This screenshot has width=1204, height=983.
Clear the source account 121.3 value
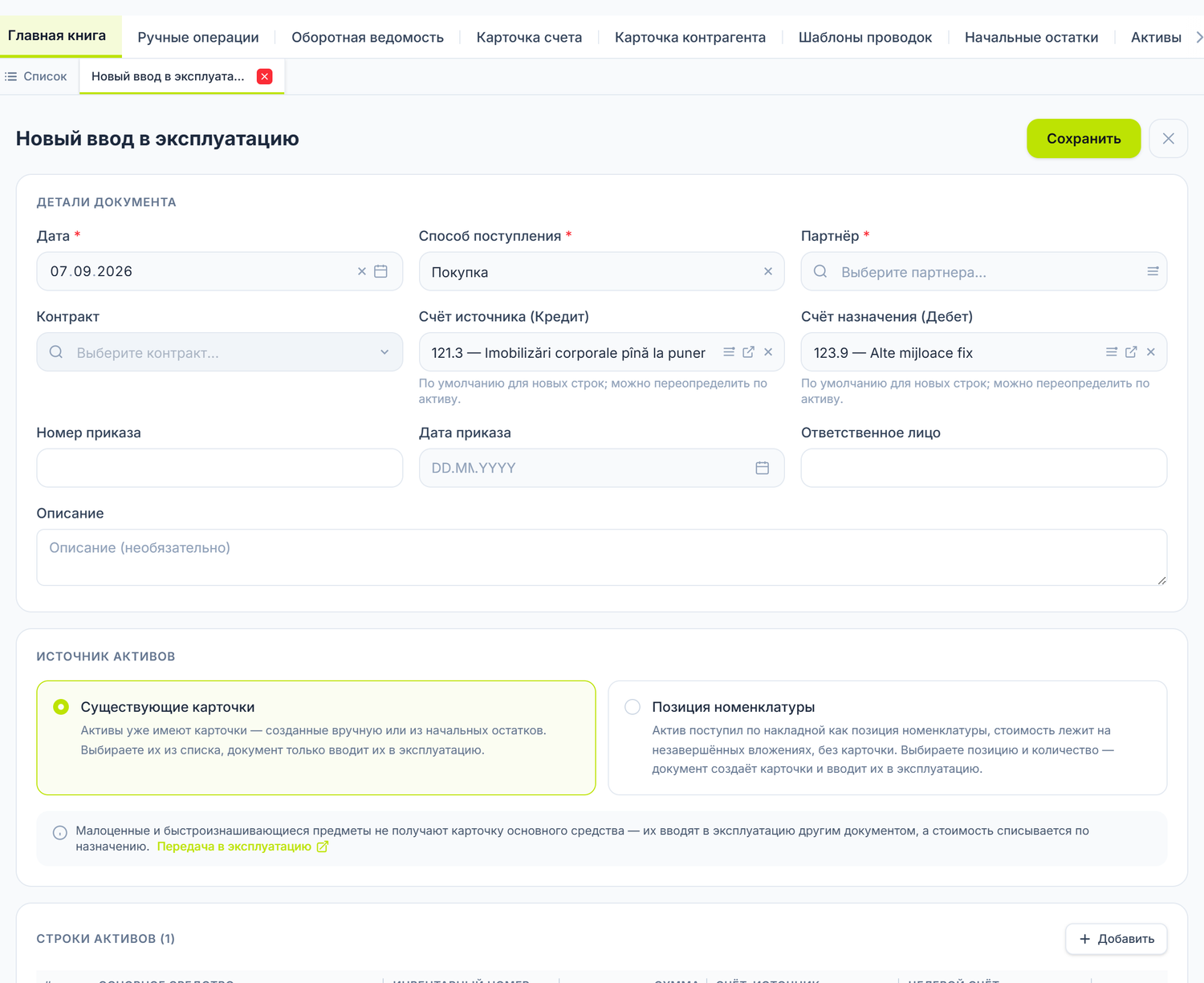(768, 351)
